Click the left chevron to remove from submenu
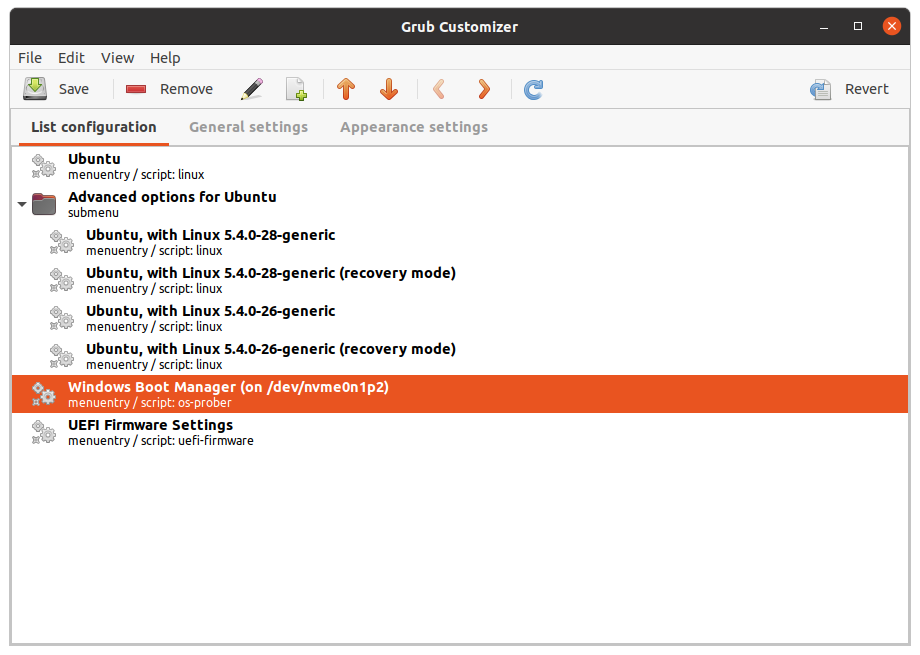Viewport: 920px width, 655px height. [x=439, y=89]
